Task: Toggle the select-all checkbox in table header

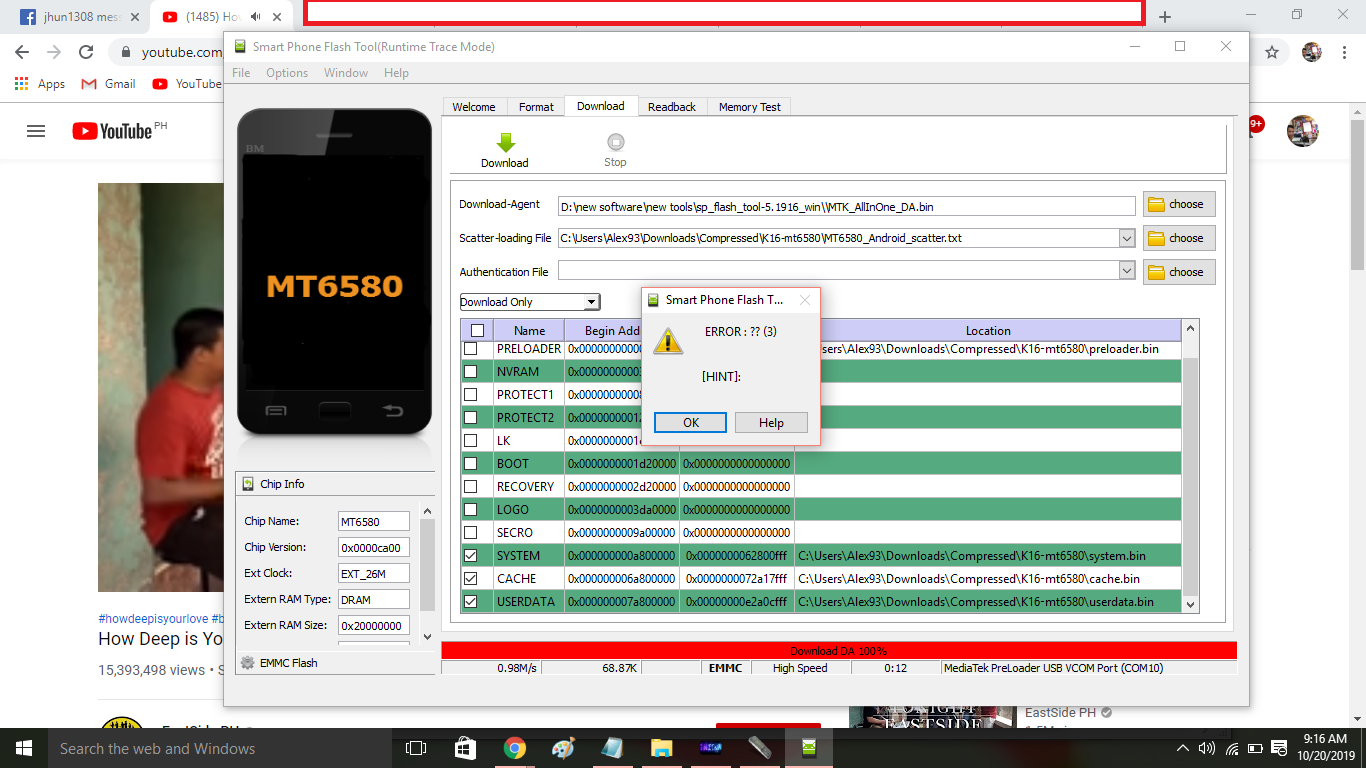Action: (x=477, y=331)
